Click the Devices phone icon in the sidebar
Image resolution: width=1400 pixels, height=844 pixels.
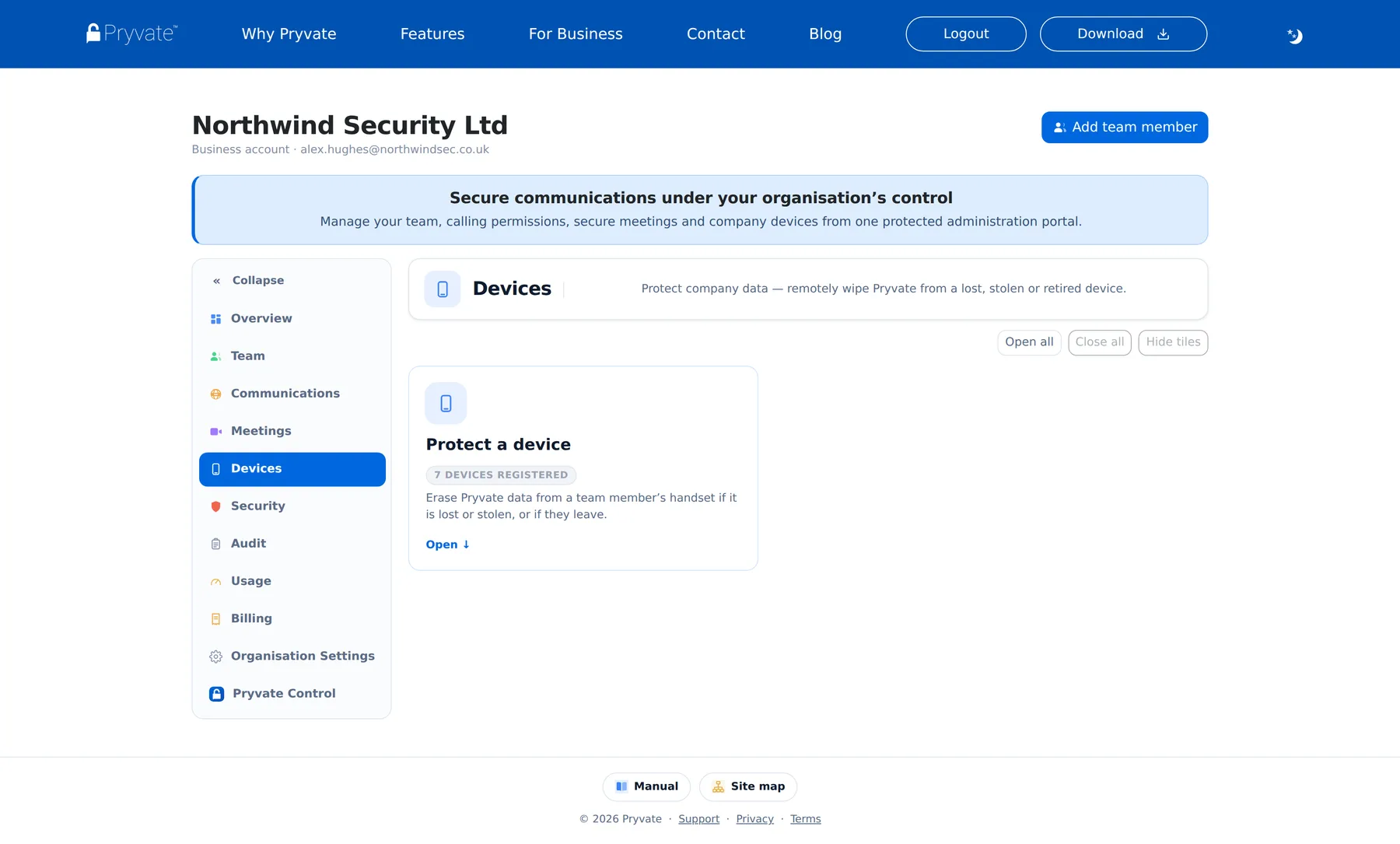[x=216, y=469]
